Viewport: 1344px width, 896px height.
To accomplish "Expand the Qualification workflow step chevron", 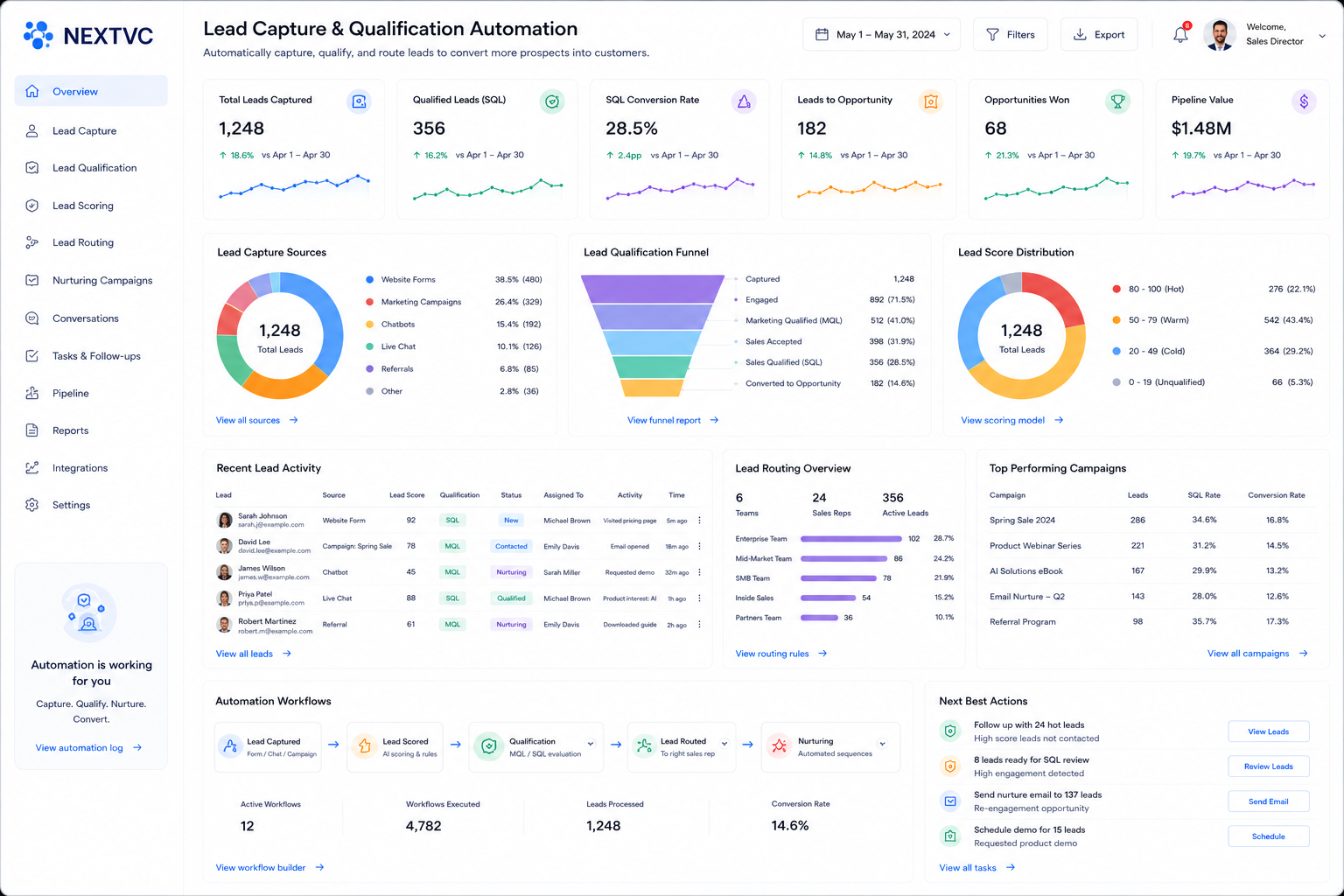I will click(591, 744).
